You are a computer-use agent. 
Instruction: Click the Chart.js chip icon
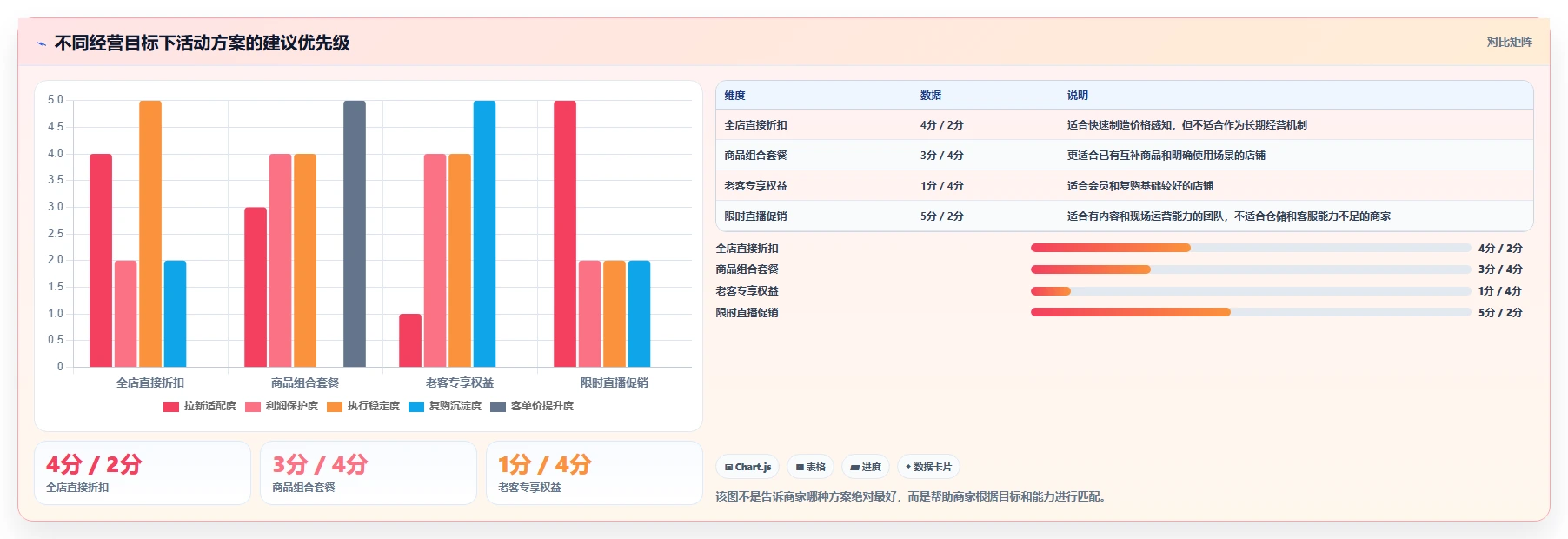pyautogui.click(x=729, y=467)
